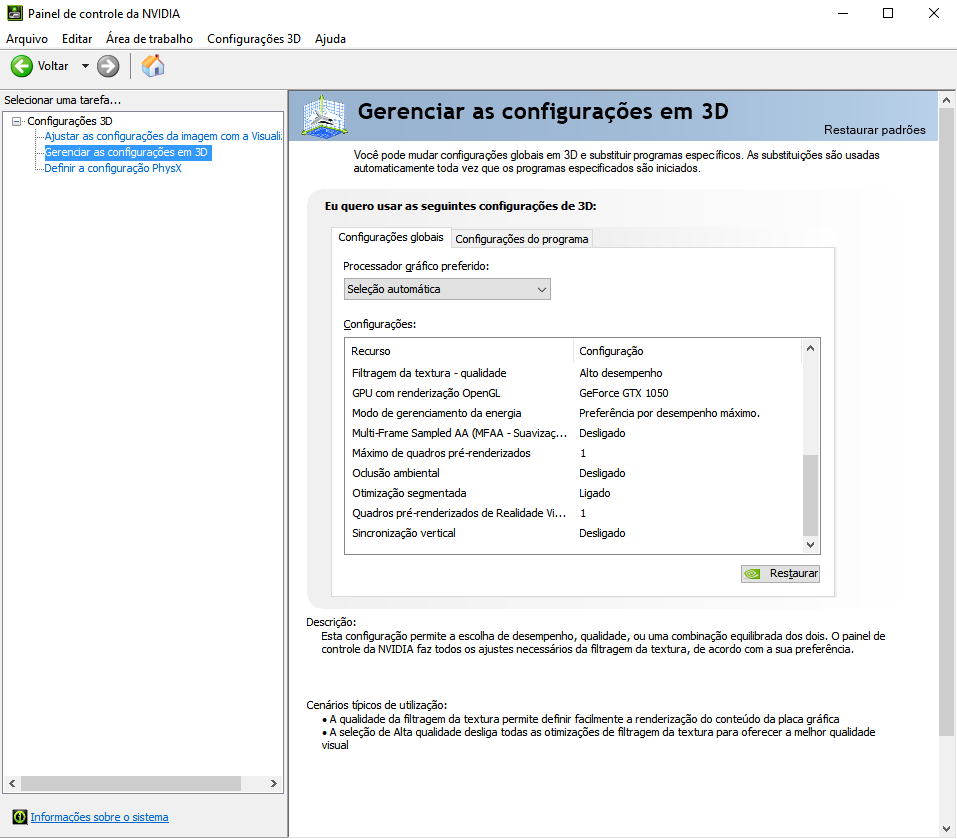Viewport: 957px width, 839px height.
Task: Select Filtragem da textura - qualidade row
Action: click(x=574, y=373)
